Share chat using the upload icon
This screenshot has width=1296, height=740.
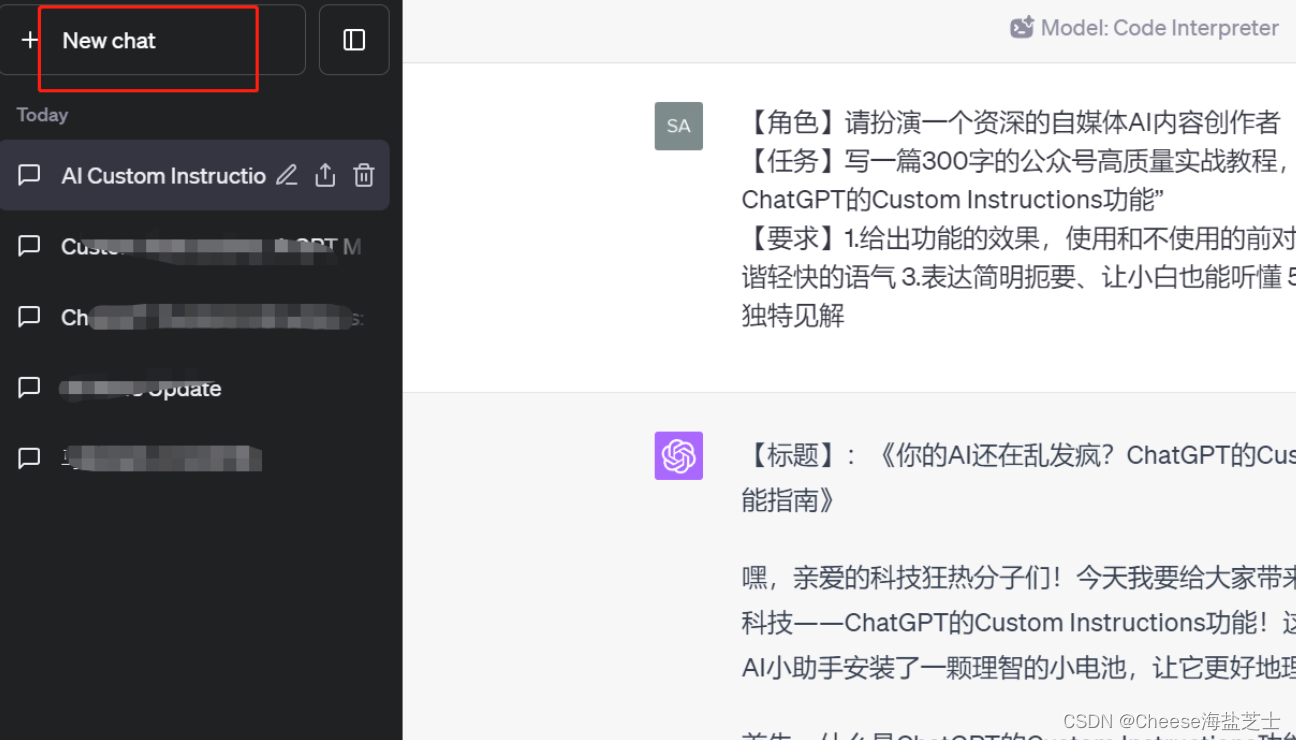(325, 175)
